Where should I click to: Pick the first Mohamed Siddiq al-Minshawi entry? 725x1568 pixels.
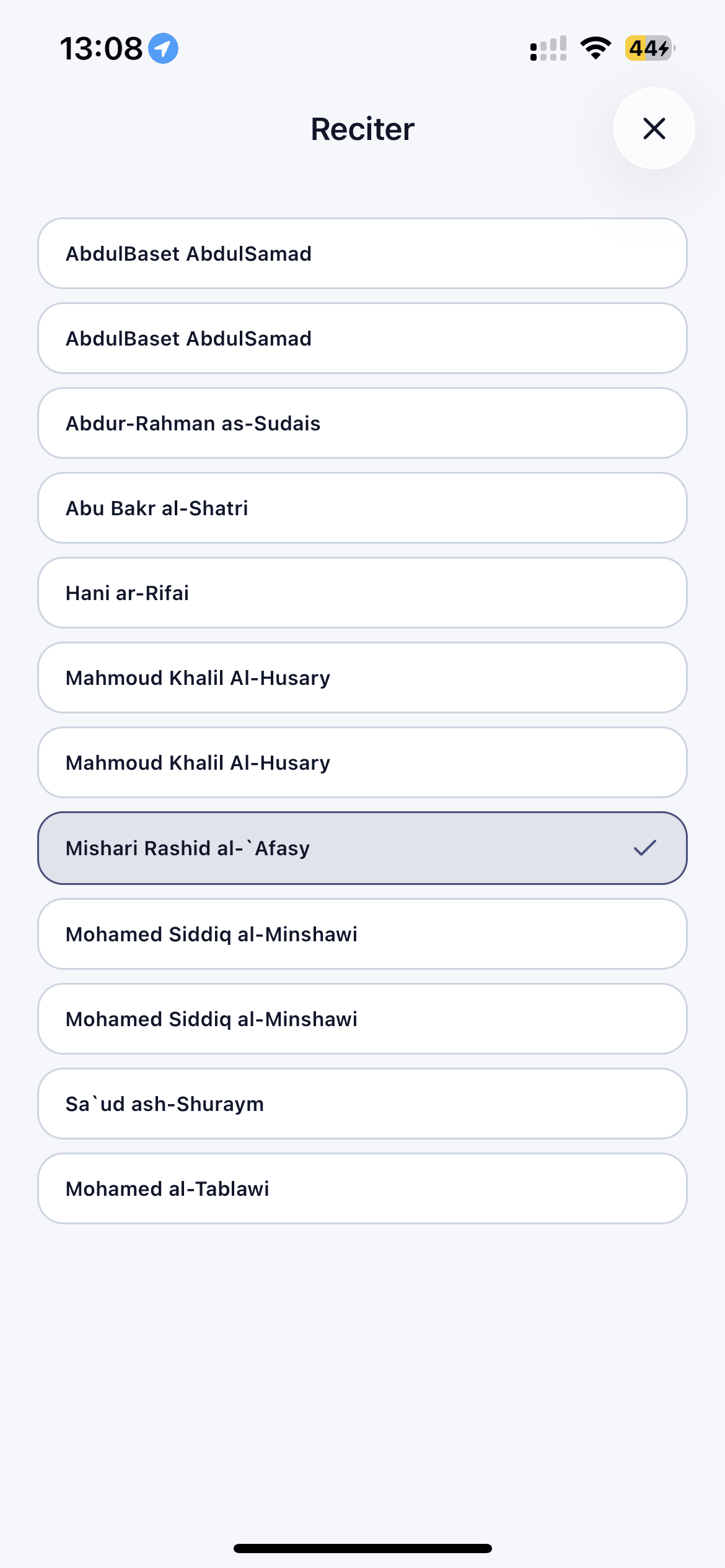coord(362,934)
